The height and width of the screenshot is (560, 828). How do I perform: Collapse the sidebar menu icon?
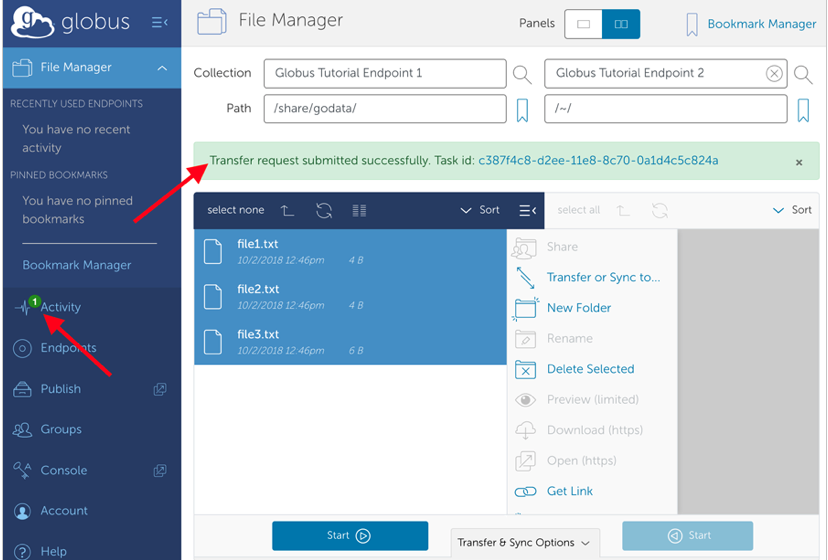point(159,22)
